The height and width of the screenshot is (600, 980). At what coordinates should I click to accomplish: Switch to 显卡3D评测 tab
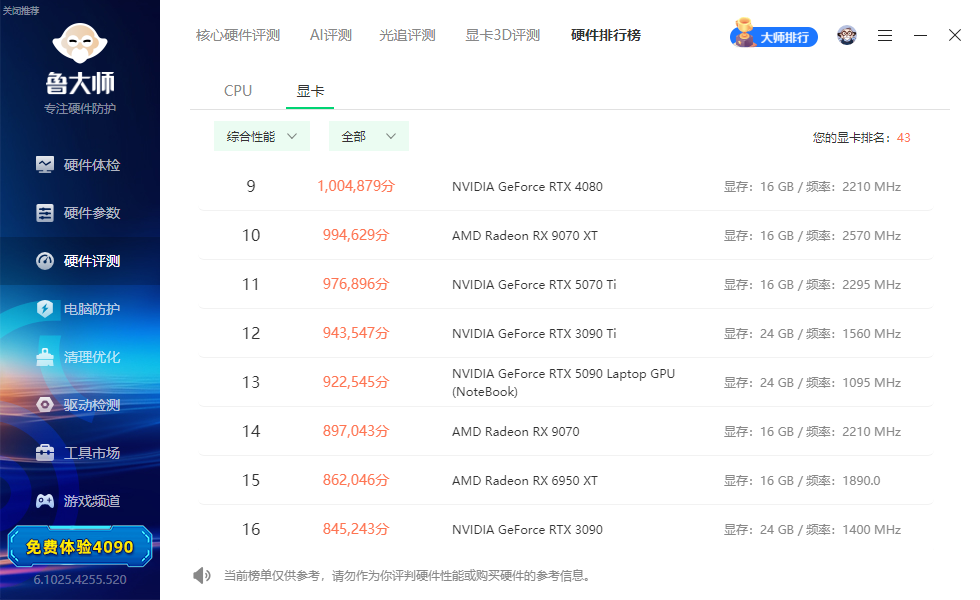[x=502, y=36]
